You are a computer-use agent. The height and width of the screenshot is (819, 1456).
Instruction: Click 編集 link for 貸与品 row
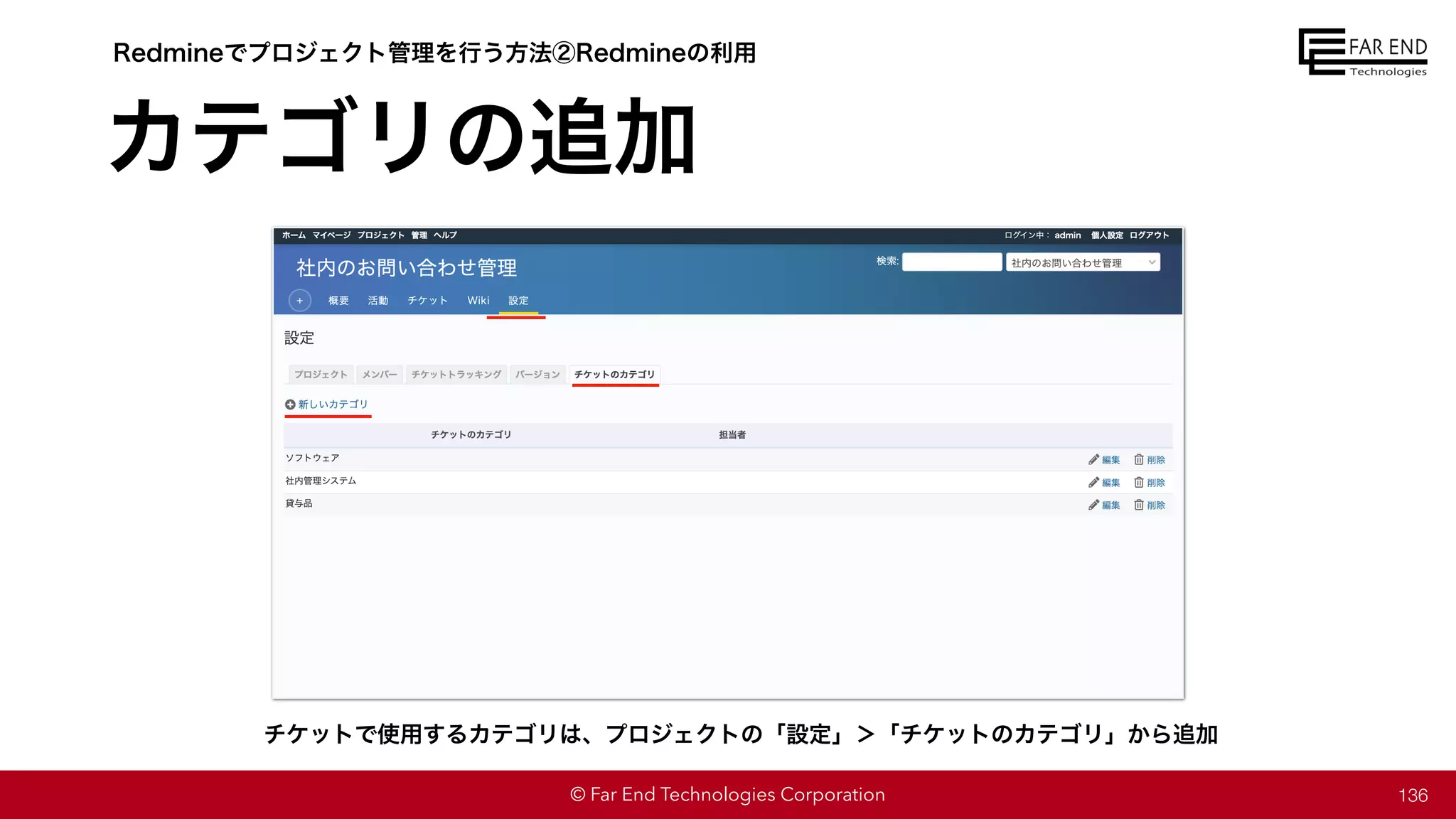point(1111,505)
